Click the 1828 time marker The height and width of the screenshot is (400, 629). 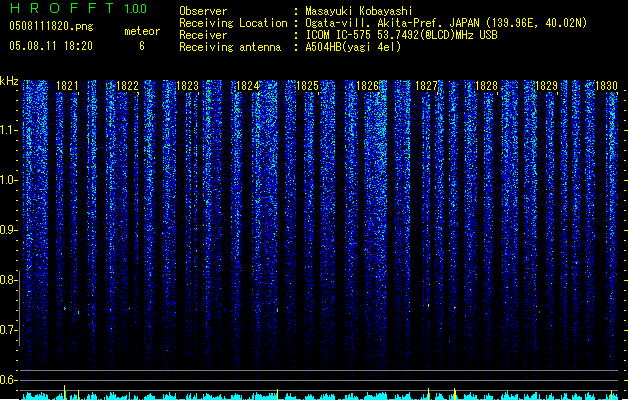(486, 86)
